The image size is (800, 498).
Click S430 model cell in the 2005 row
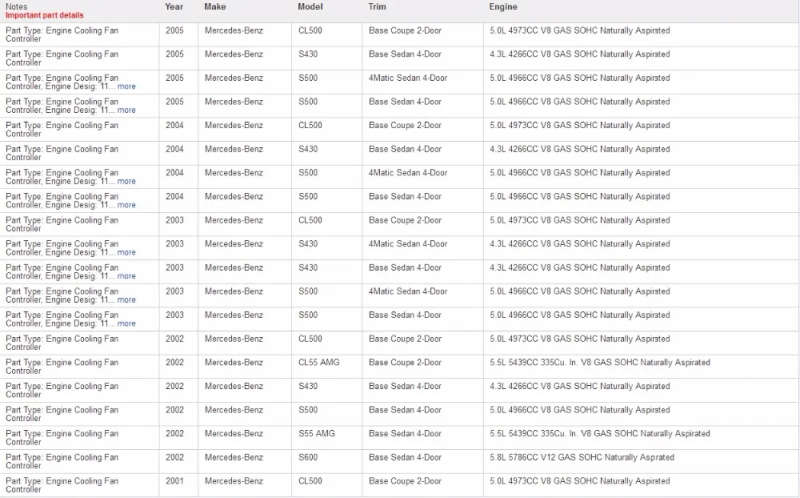click(x=308, y=54)
